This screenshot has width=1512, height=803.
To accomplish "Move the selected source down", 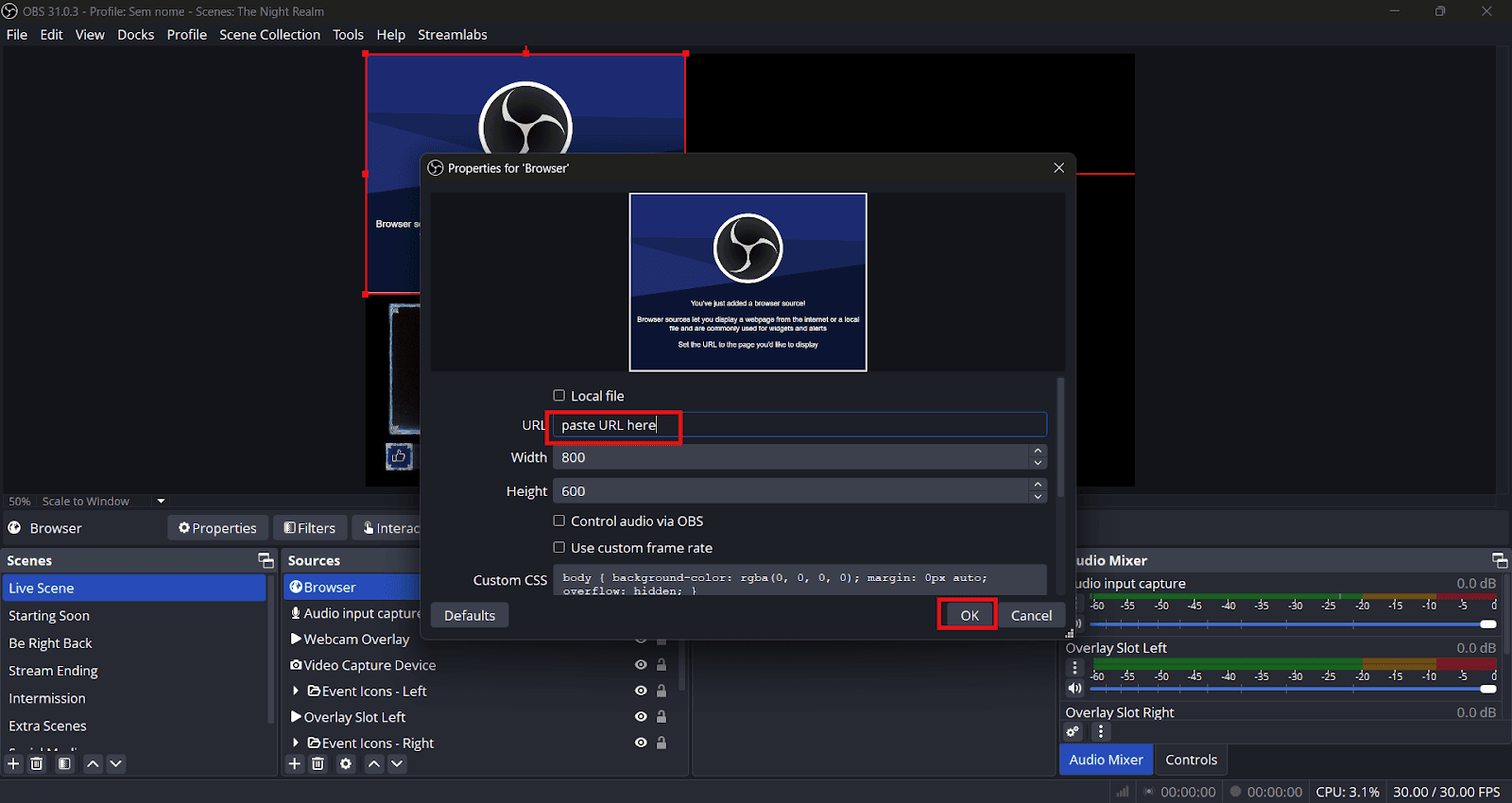I will (x=397, y=763).
